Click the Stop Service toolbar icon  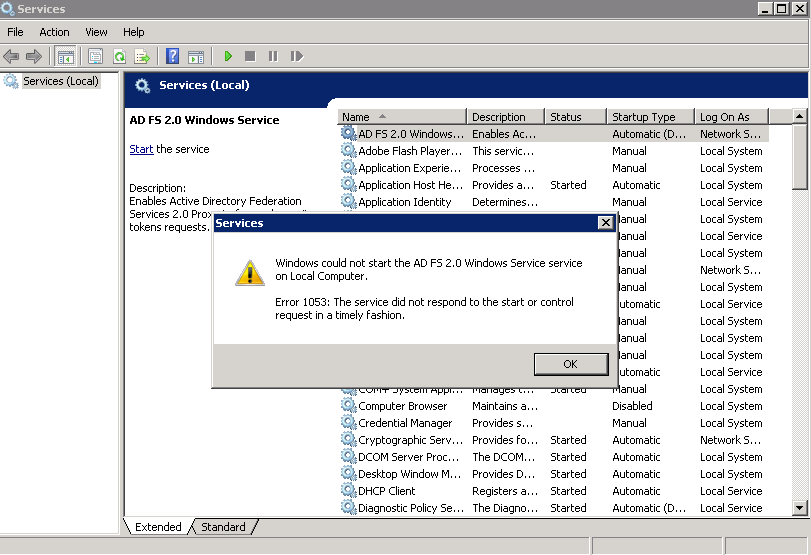250,56
